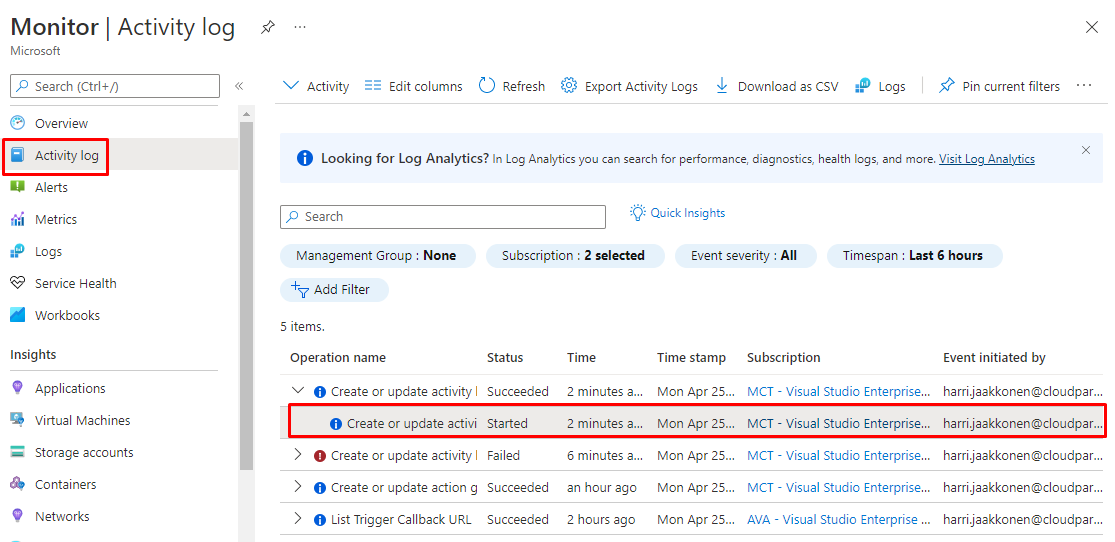Click the pin icon beside the page title
The height and width of the screenshot is (542, 1115).
click(x=267, y=28)
